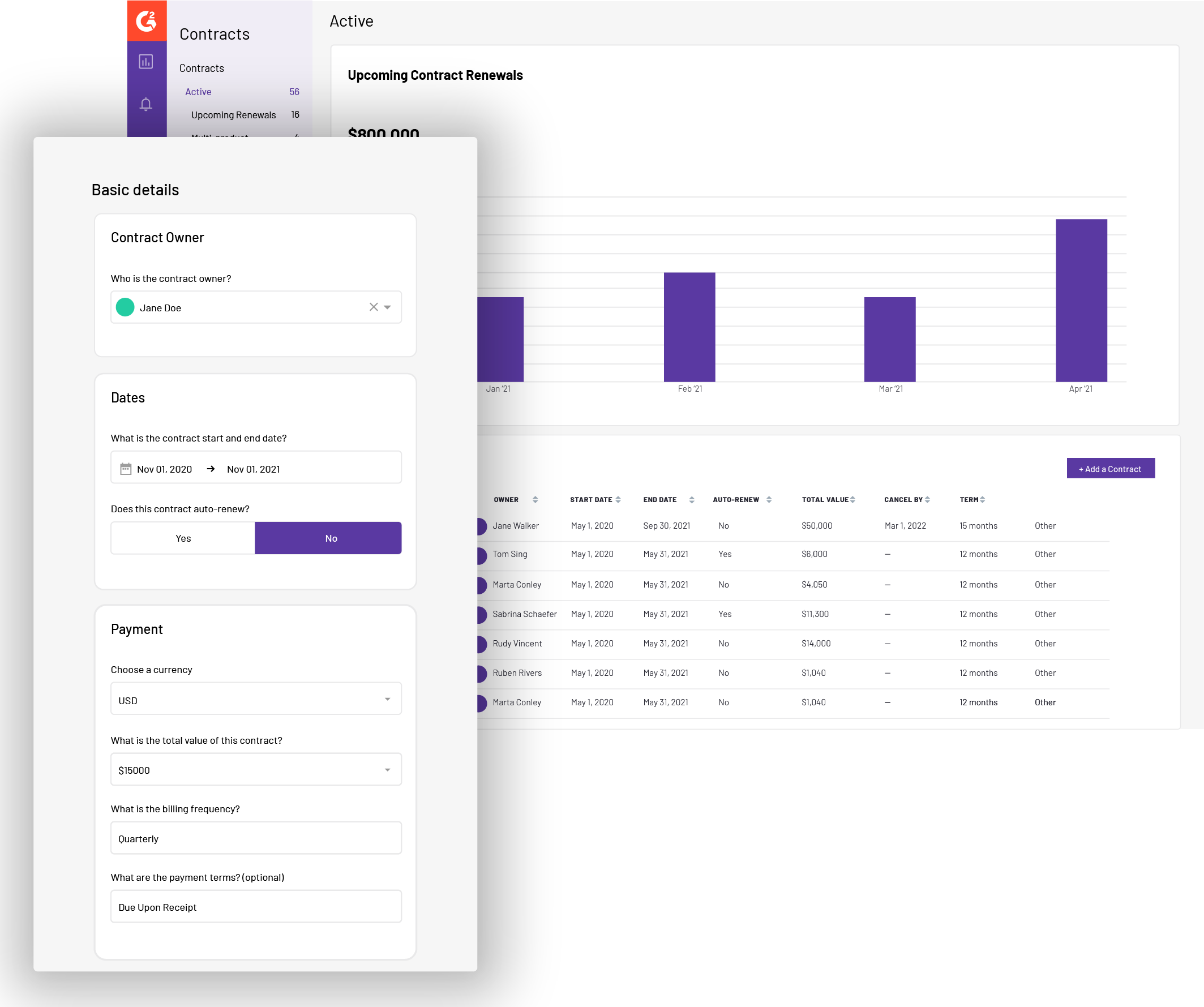Select the analytics bar chart sidebar icon
This screenshot has height=1007, width=1204.
(146, 61)
